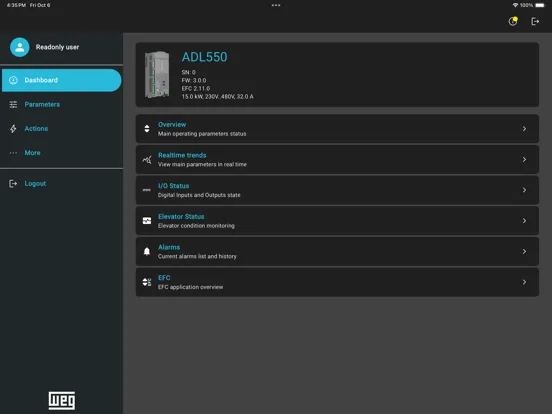Viewport: 552px width, 414px height.
Task: Click the 4:35 PM clock text
Action: point(16,5)
